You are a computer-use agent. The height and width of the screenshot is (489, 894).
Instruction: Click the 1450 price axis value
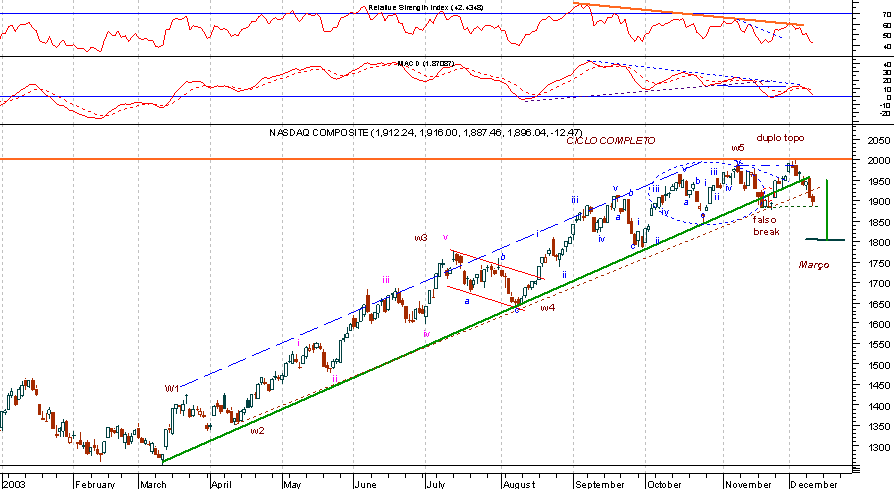880,386
